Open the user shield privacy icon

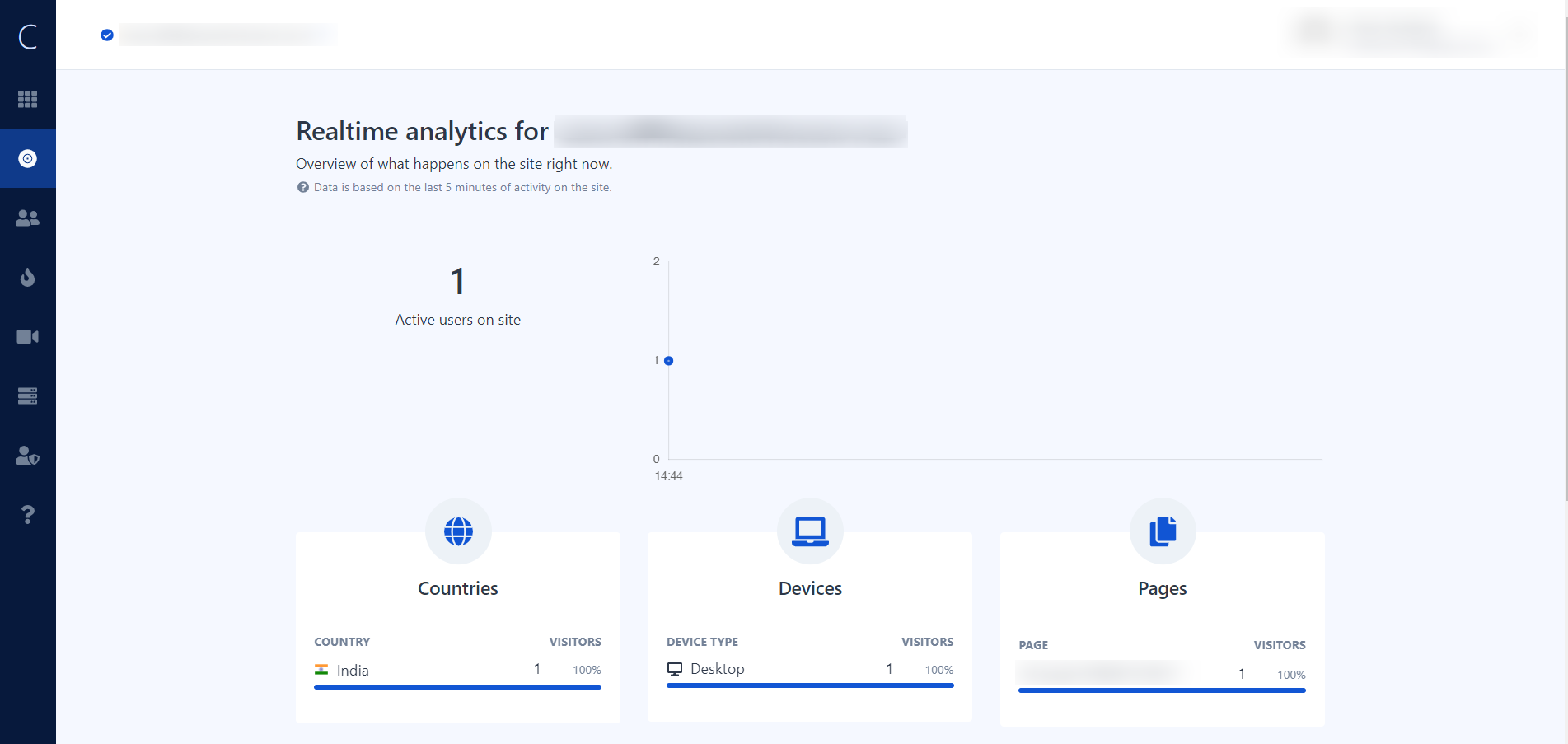click(x=28, y=455)
